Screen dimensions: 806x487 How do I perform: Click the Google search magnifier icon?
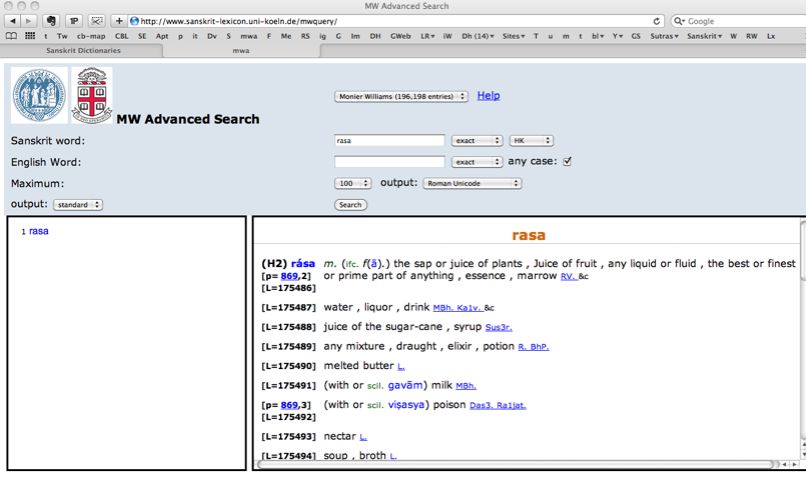pyautogui.click(x=679, y=21)
